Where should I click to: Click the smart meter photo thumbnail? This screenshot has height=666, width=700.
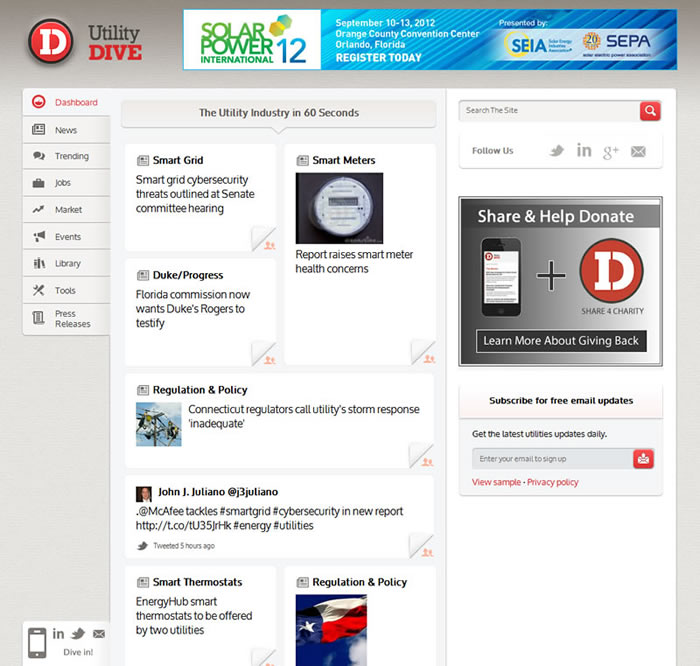coord(339,208)
